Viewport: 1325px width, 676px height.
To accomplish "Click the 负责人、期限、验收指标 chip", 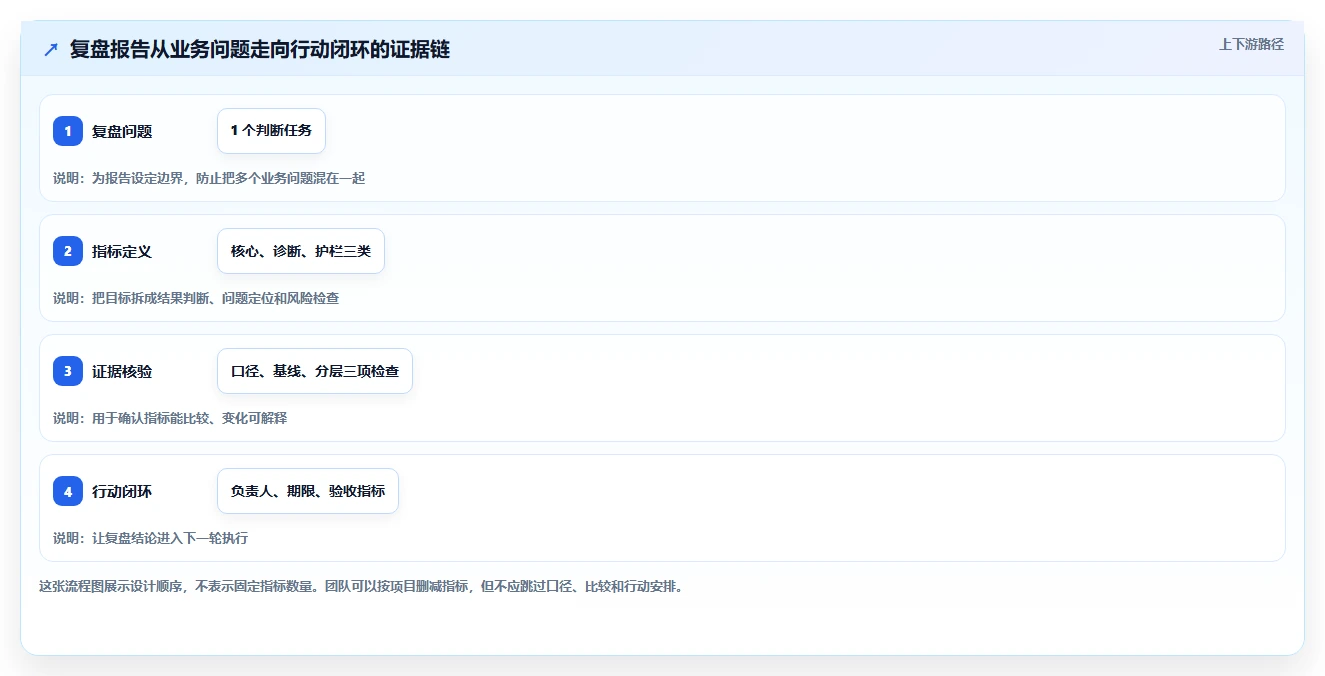I will click(308, 491).
